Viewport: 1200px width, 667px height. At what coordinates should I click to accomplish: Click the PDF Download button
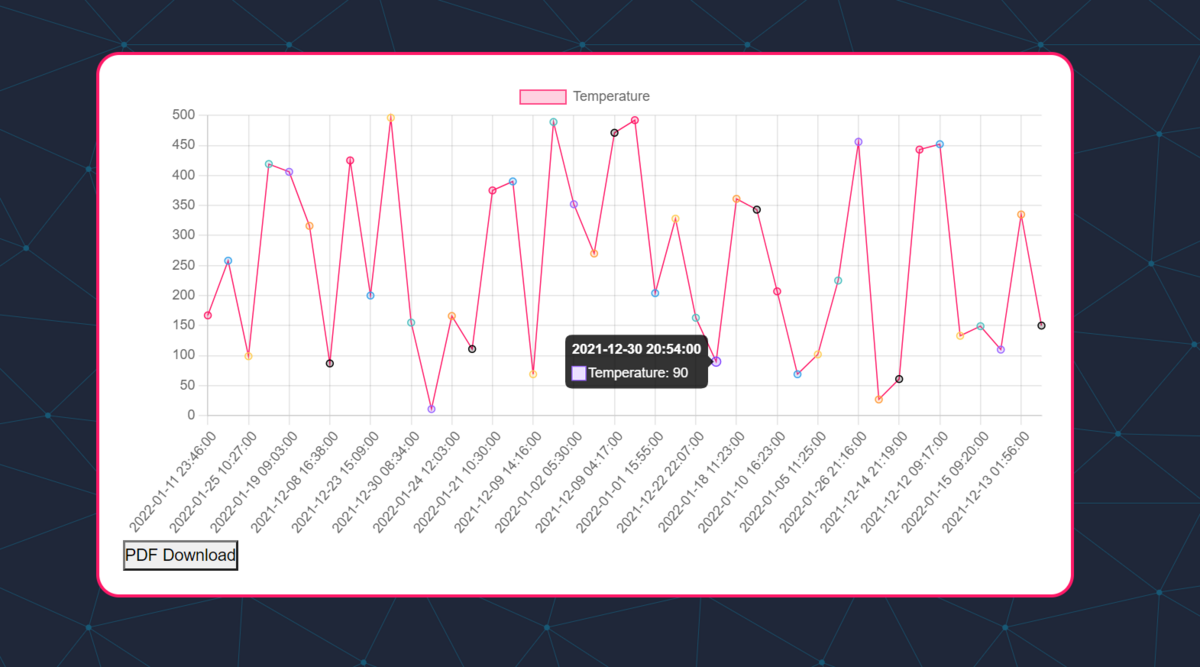[180, 556]
